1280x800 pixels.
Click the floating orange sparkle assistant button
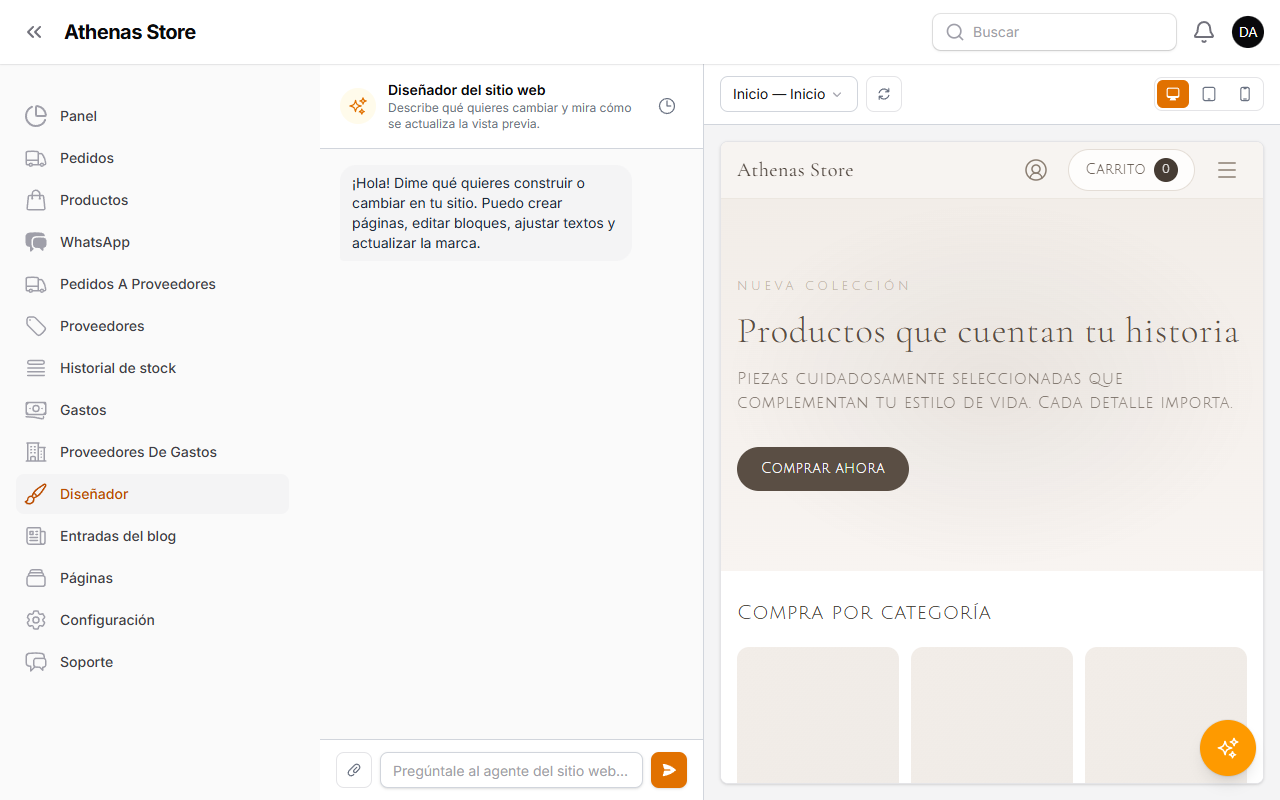pyautogui.click(x=1228, y=748)
